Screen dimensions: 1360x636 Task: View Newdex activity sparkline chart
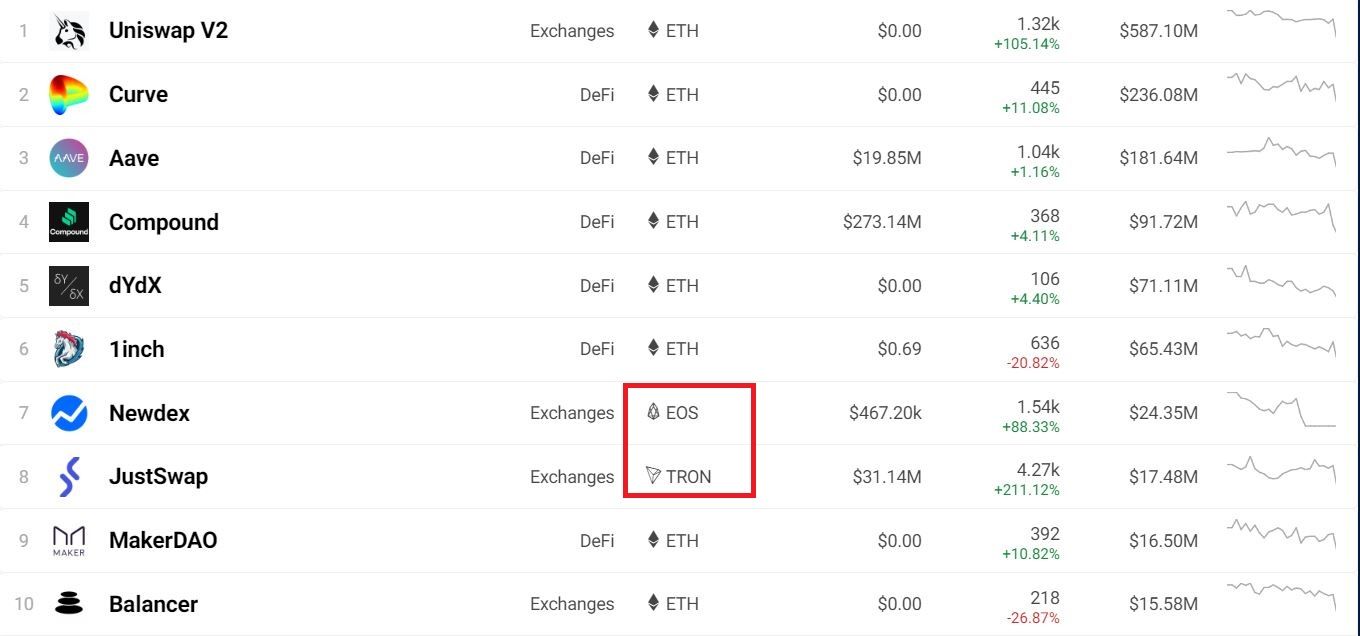1281,408
